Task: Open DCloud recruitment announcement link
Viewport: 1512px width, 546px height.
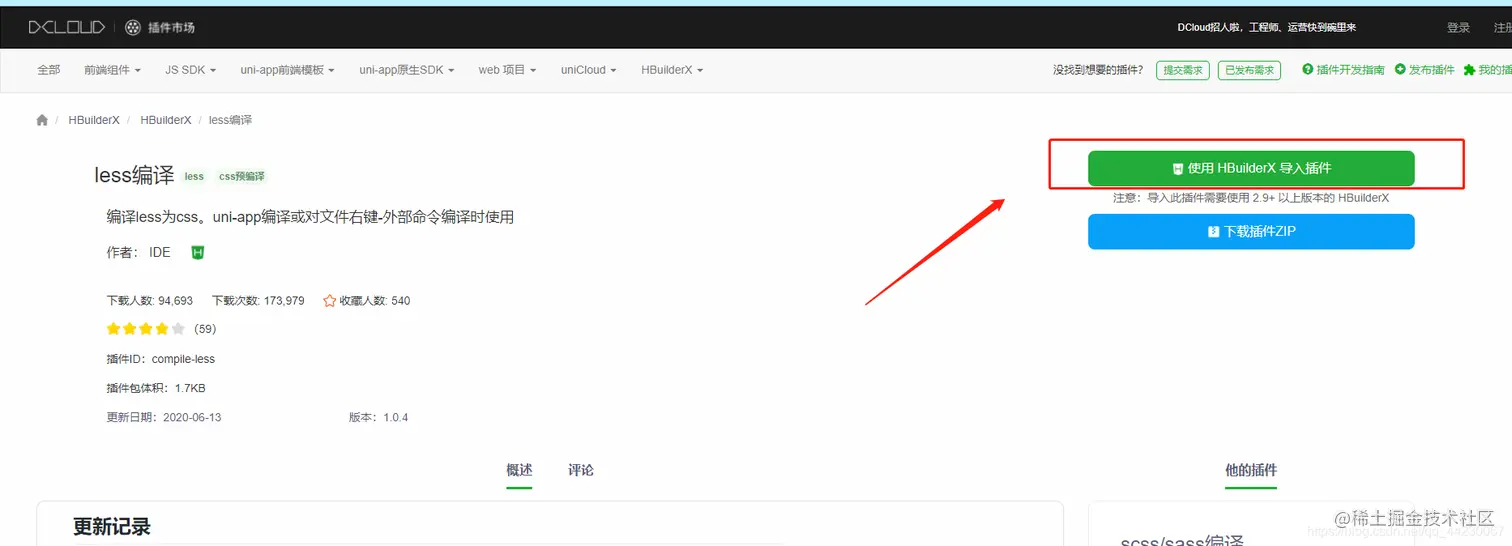Action: coord(1266,27)
